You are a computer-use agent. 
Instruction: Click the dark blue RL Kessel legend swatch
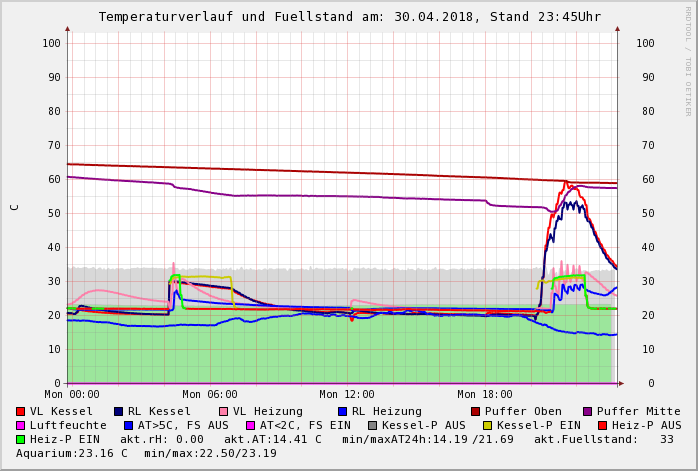[118, 411]
